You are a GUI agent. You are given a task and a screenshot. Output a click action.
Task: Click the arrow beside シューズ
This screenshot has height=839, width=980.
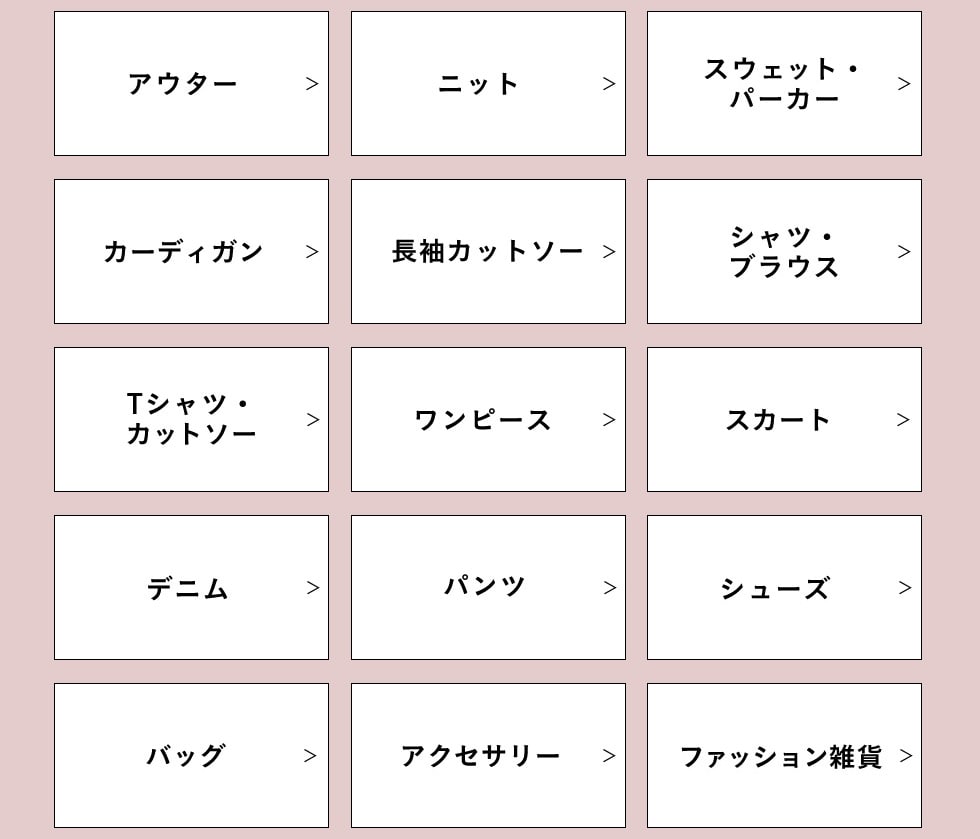[x=905, y=588]
